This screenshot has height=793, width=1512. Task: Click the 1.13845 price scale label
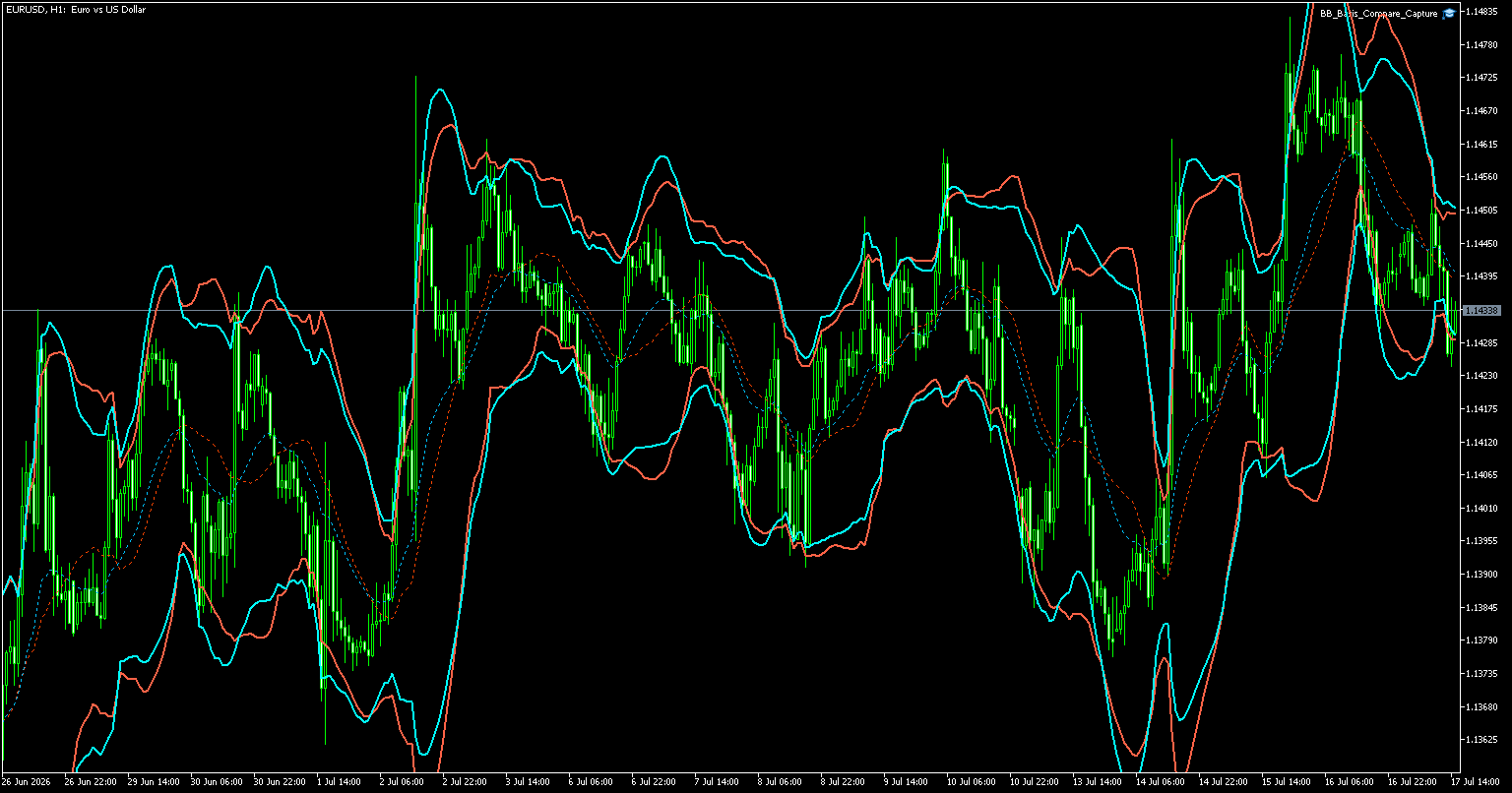[1481, 607]
